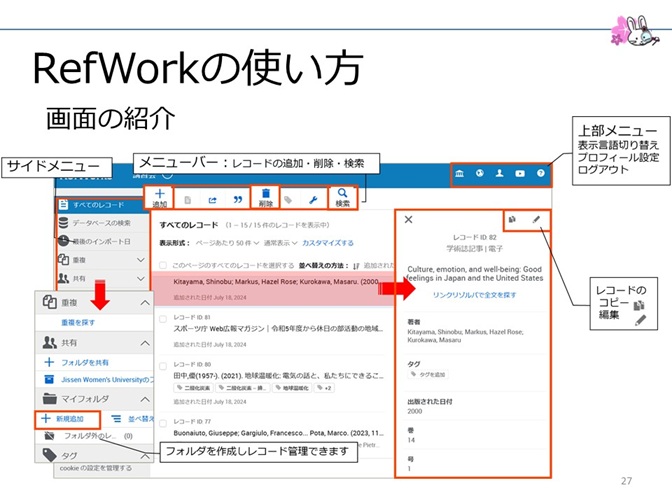Expand collapsed 共有 section with down chevron
Screen dimensions: 672x504
pos(141,278)
